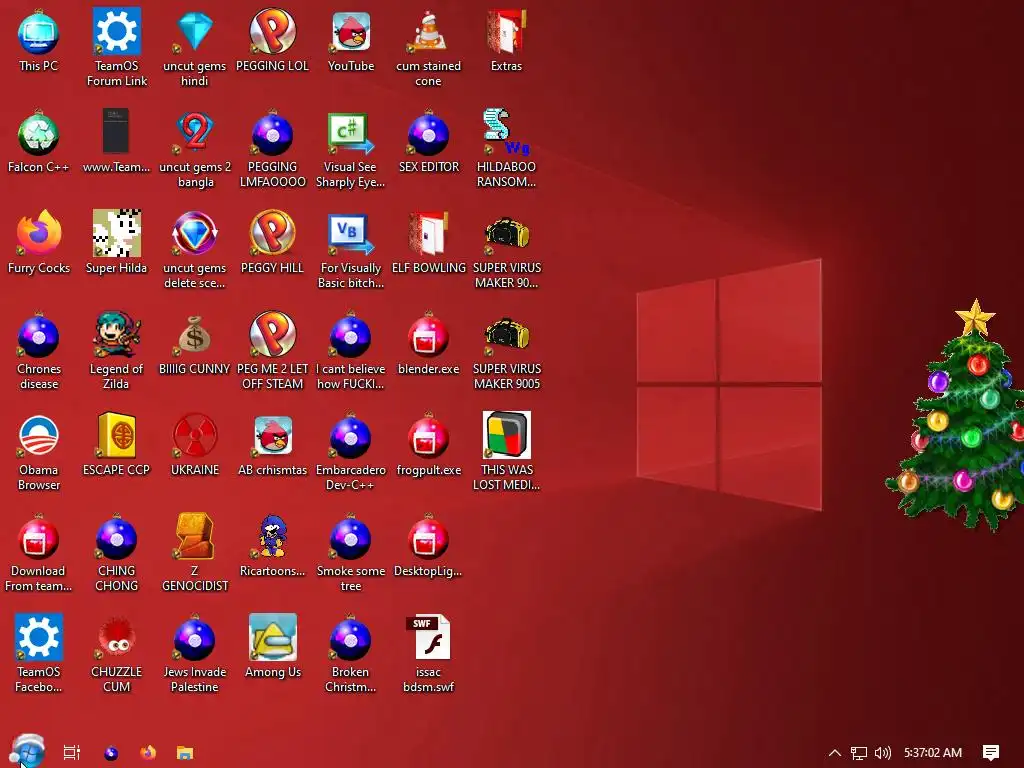The width and height of the screenshot is (1024, 768).
Task: Select the uncut gems hindi icon
Action: (195, 47)
